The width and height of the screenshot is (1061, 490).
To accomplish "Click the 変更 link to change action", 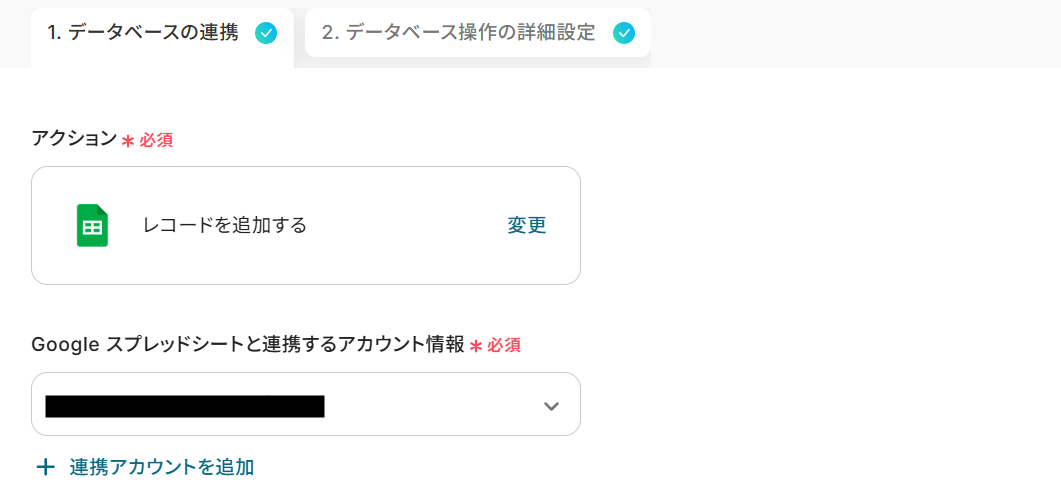I will [526, 225].
